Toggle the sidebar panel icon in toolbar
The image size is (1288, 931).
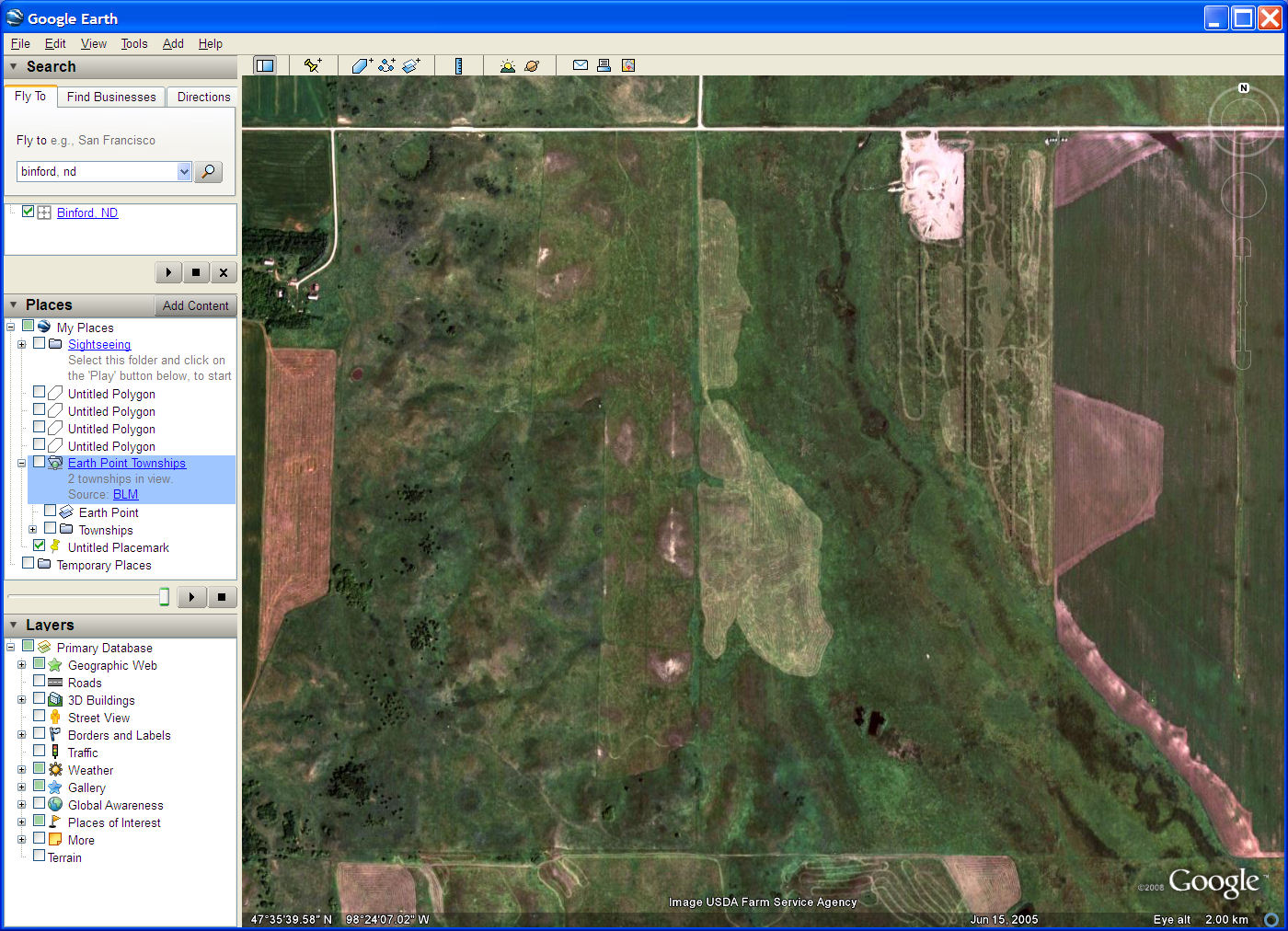265,65
